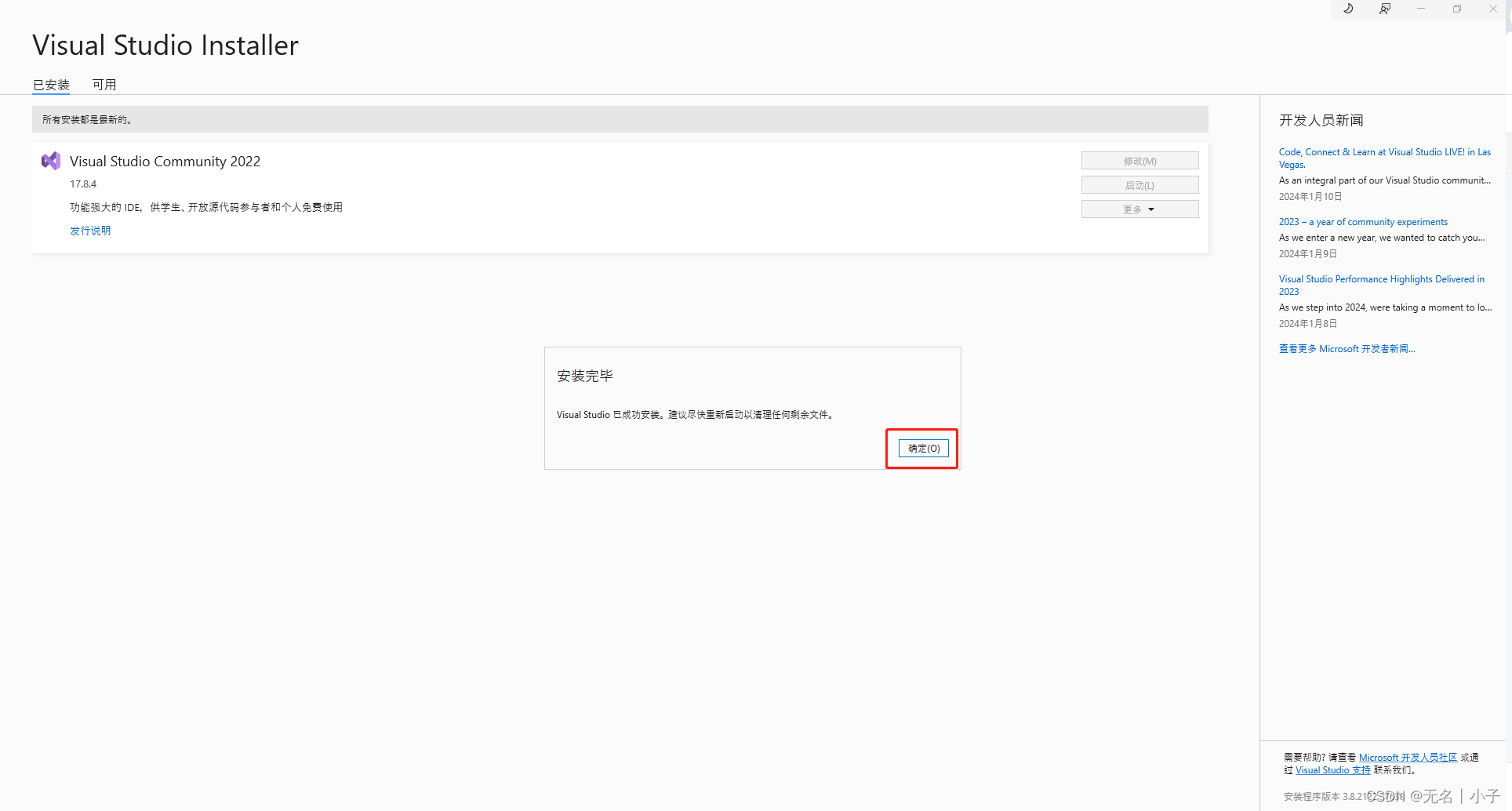Click the 确定(O) button in the dialog
The width and height of the screenshot is (1512, 811).
(923, 449)
